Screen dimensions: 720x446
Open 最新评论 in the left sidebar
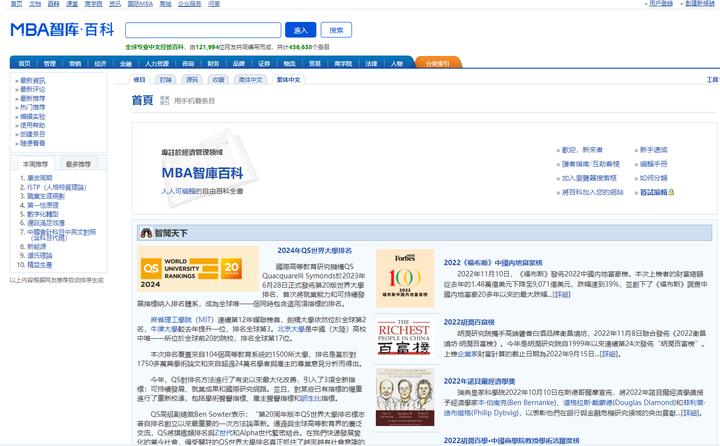click(x=33, y=89)
